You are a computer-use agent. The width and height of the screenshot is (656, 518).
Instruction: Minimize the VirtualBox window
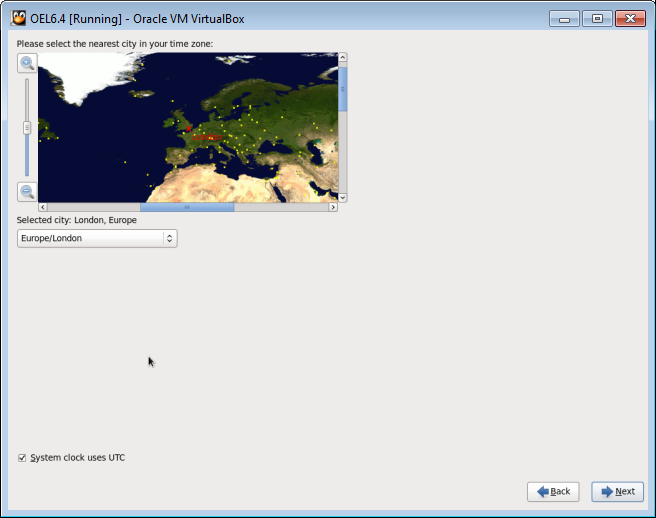pyautogui.click(x=564, y=19)
